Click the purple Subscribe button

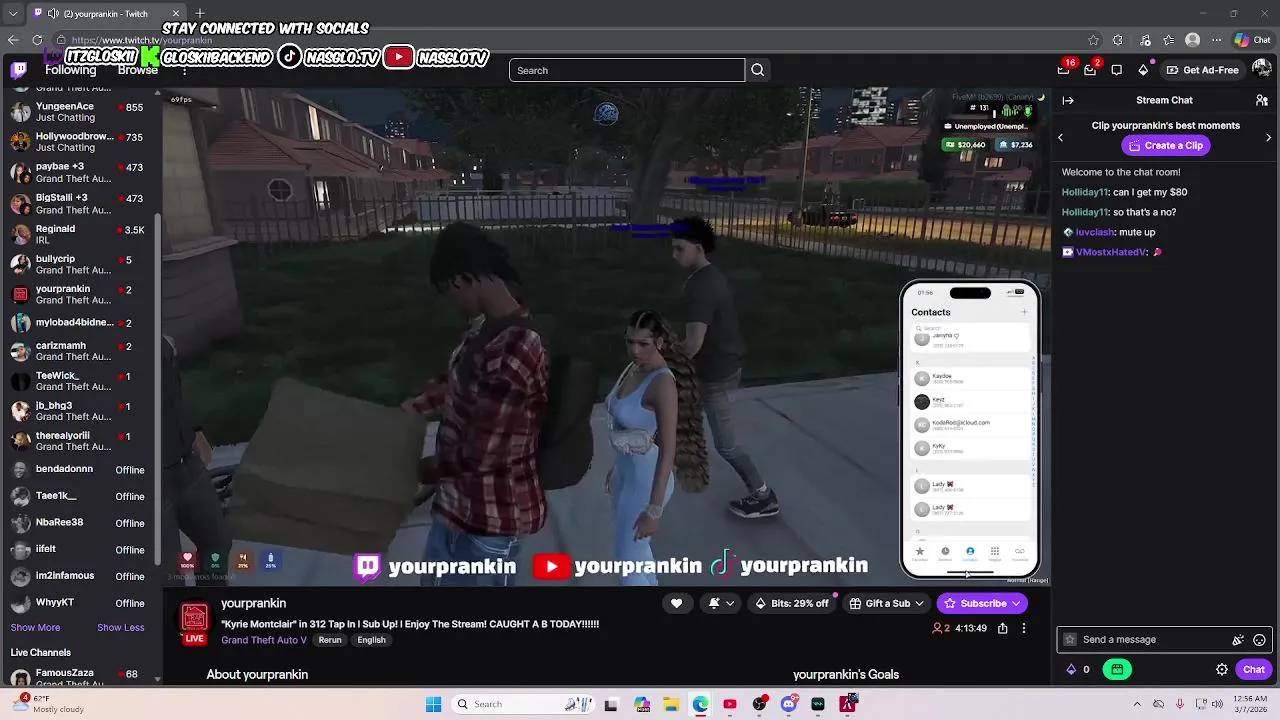tap(982, 603)
